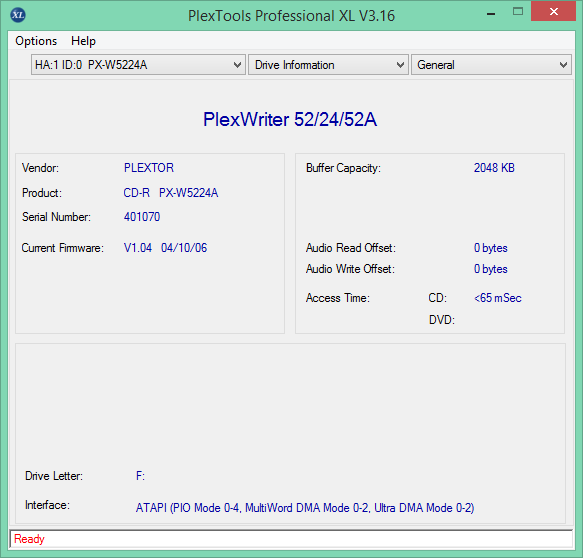Click the Audio Read Offset value
The image size is (583, 558).
pyautogui.click(x=490, y=248)
